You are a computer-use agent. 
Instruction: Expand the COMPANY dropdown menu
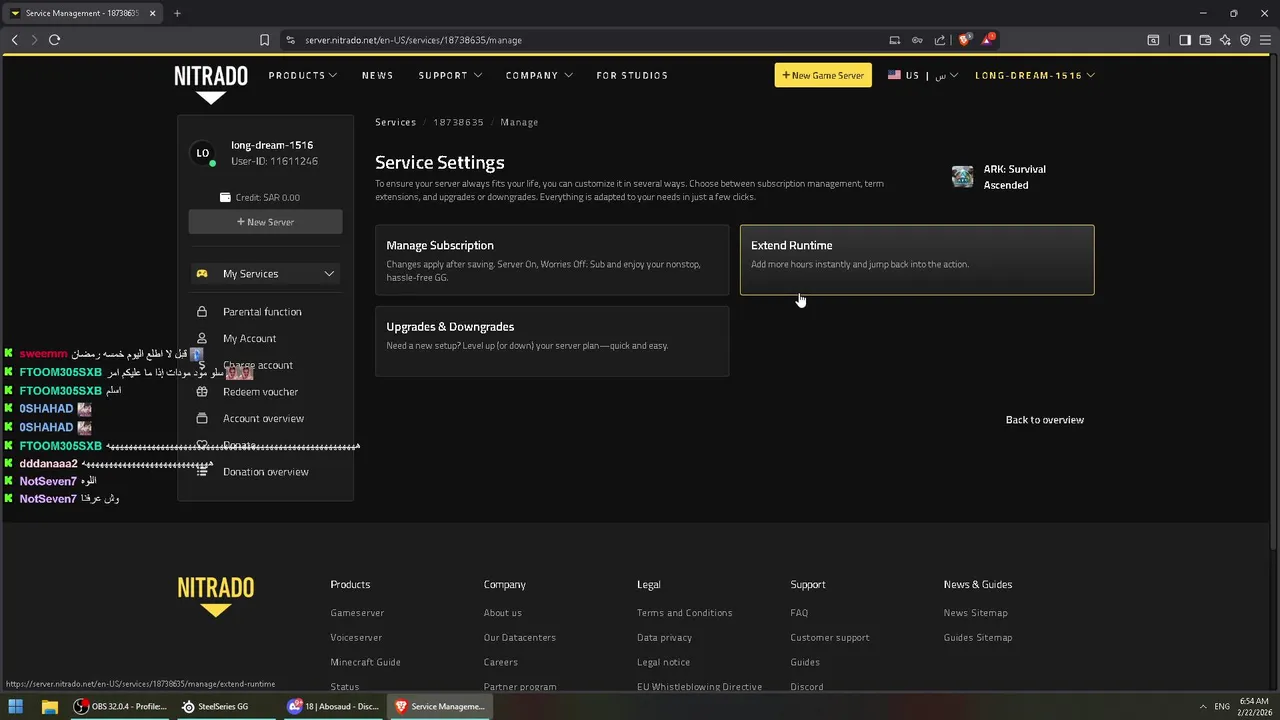539,75
